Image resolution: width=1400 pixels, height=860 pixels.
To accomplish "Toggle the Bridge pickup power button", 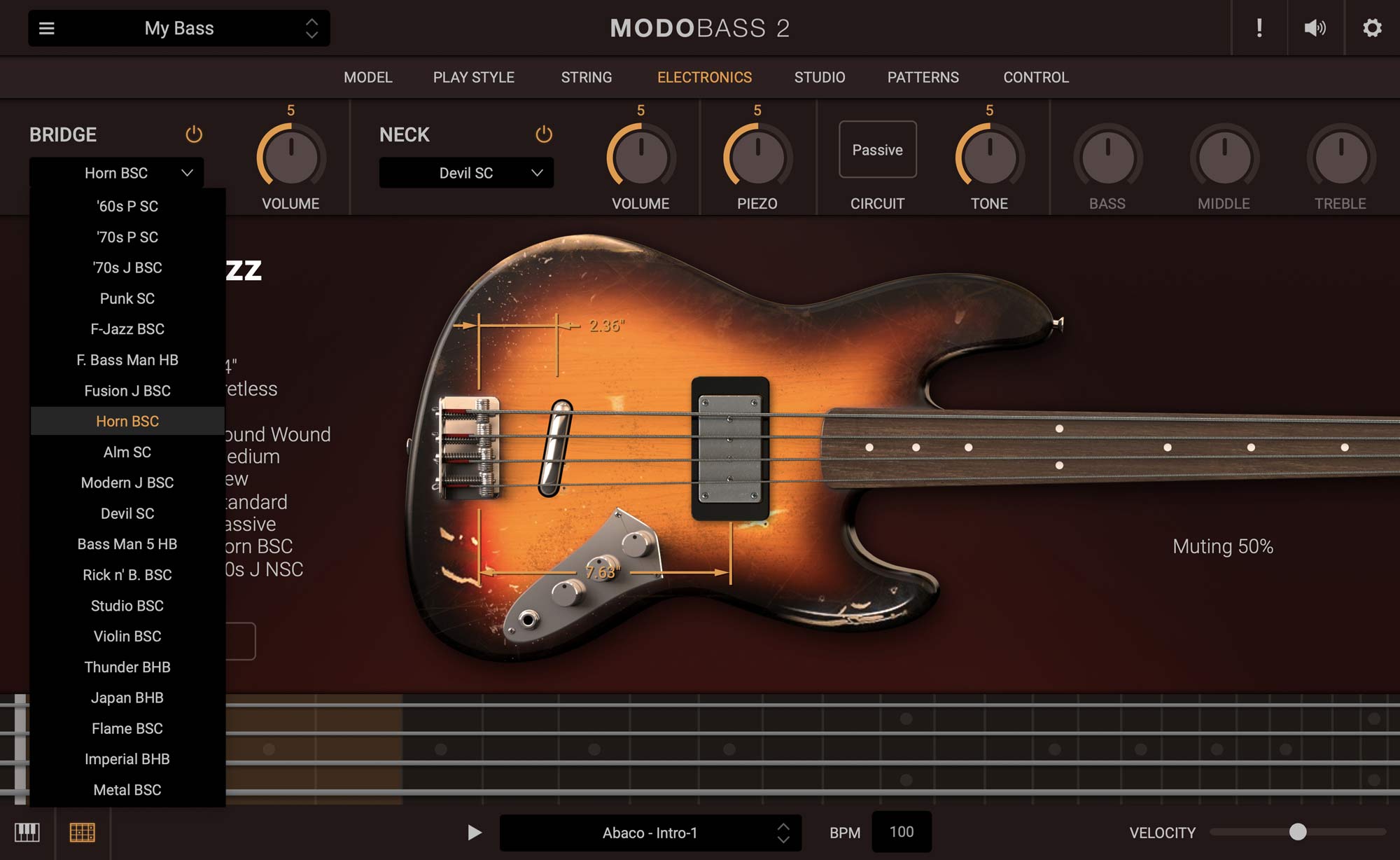I will coord(194,134).
